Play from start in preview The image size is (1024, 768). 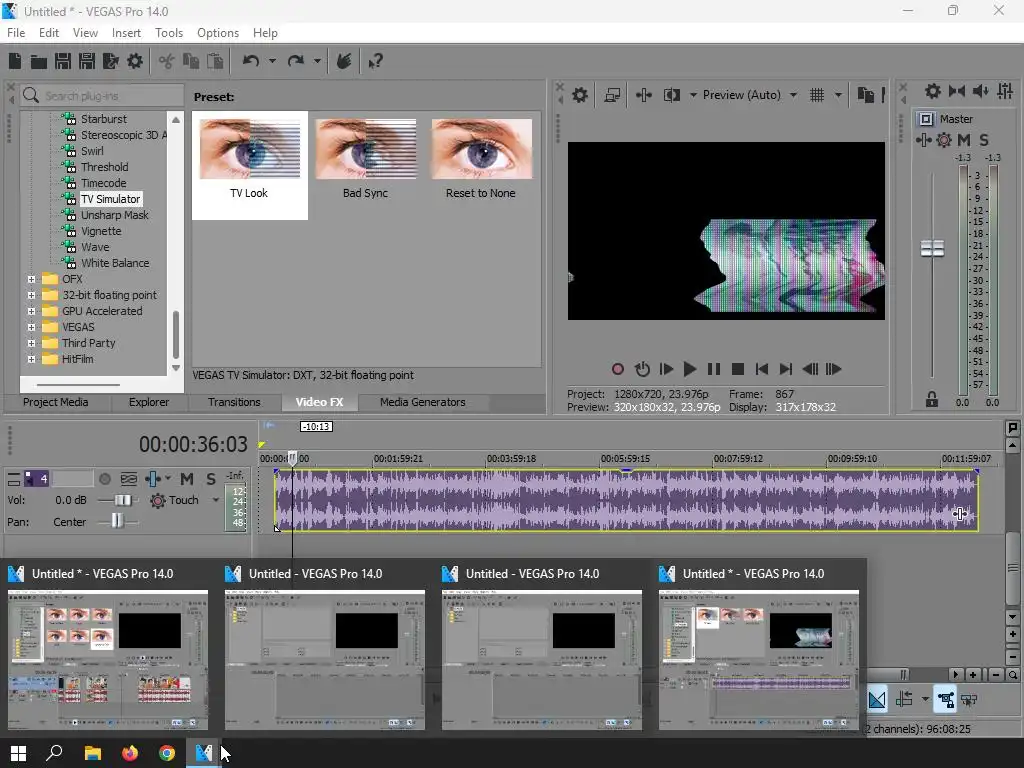click(666, 369)
